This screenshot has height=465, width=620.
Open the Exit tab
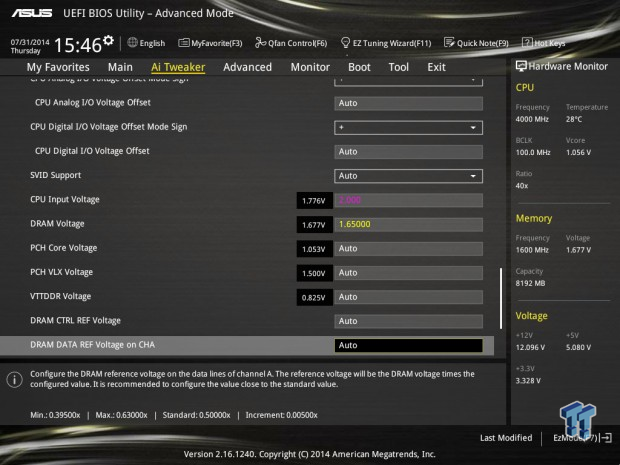[436, 67]
